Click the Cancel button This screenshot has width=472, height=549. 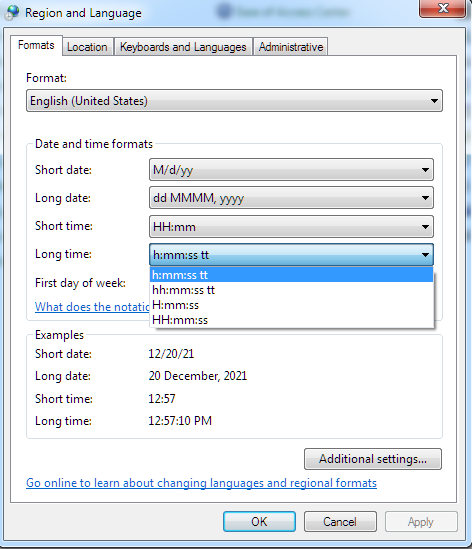click(340, 522)
